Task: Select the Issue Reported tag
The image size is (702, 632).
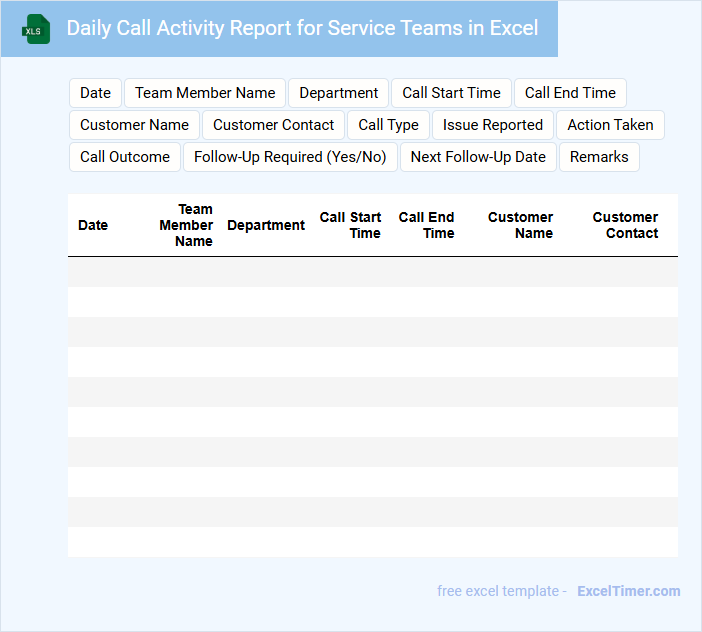Action: pos(492,125)
